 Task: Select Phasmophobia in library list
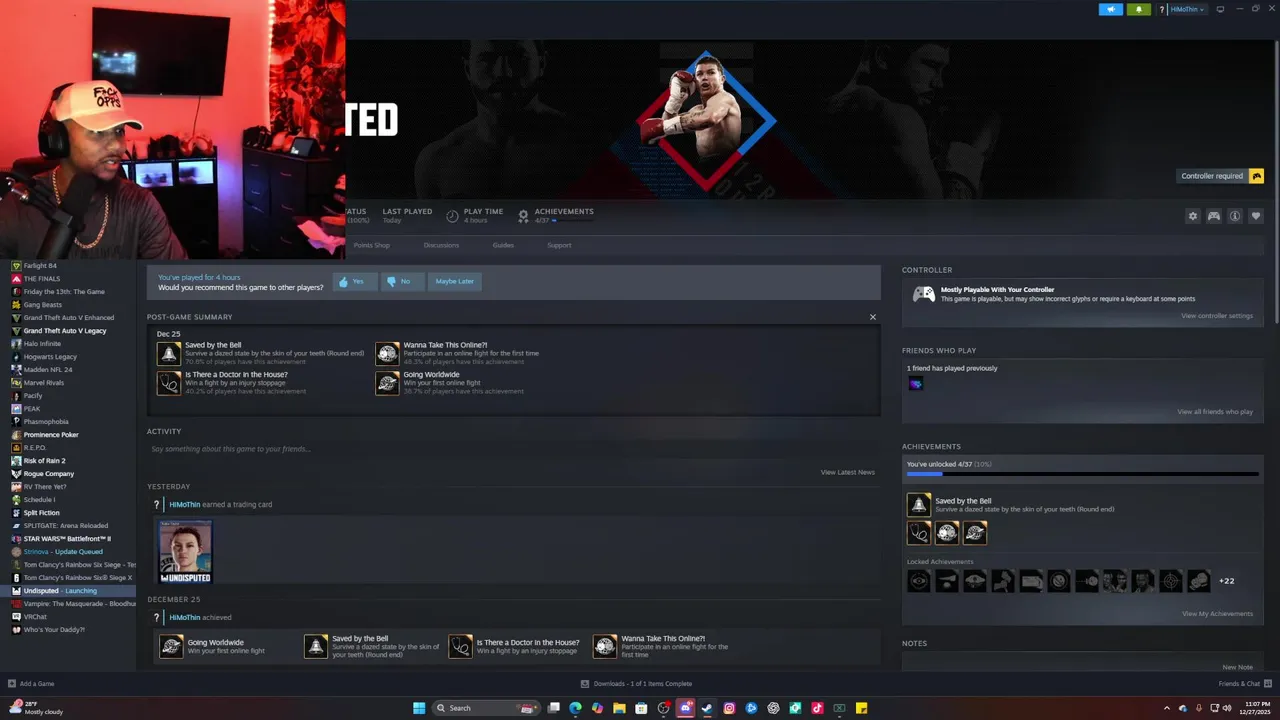click(46, 422)
